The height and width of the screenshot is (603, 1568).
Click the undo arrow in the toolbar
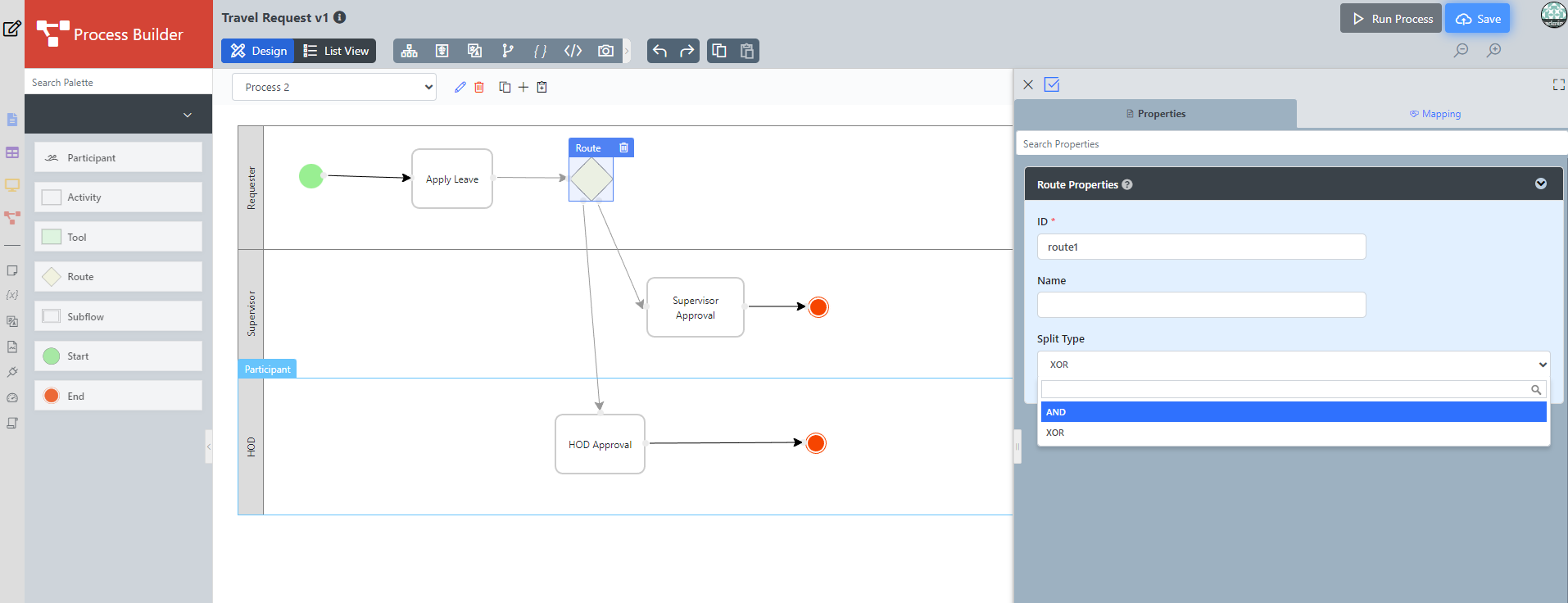(659, 51)
